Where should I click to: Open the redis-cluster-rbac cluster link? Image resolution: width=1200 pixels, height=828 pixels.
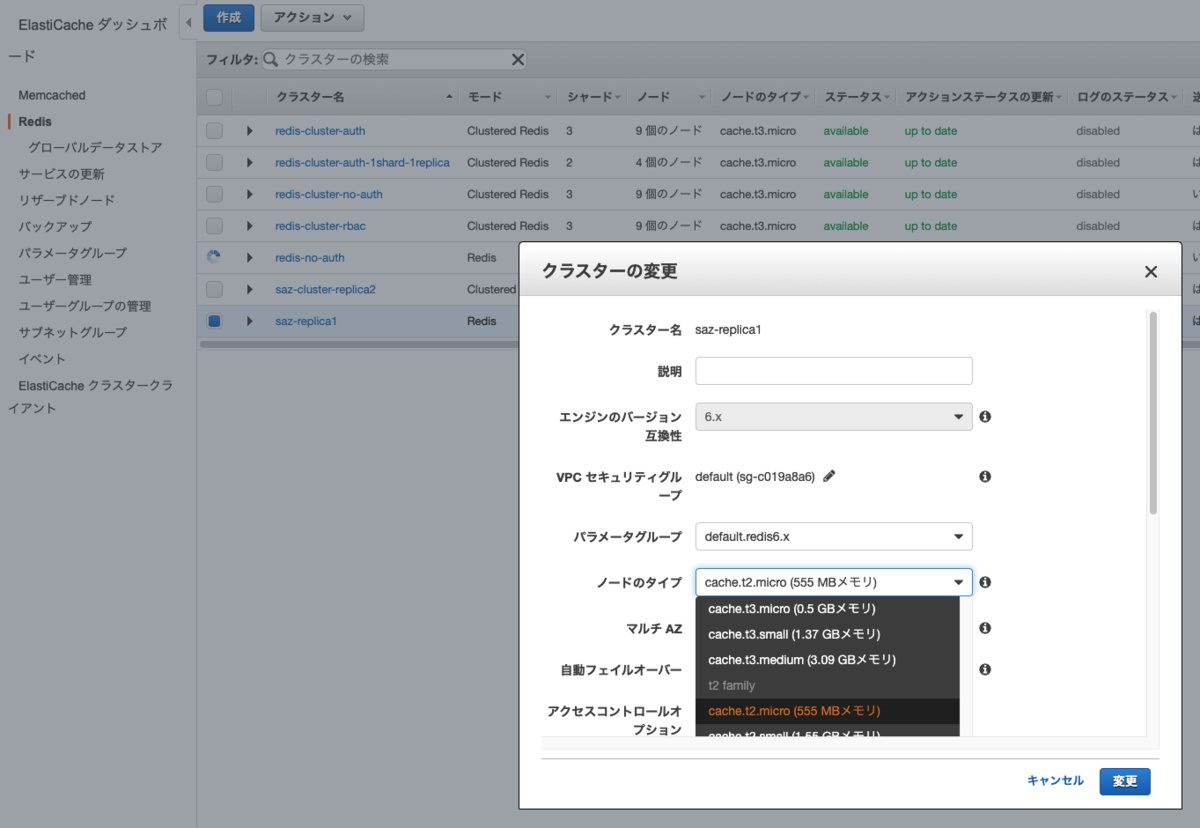coord(320,226)
